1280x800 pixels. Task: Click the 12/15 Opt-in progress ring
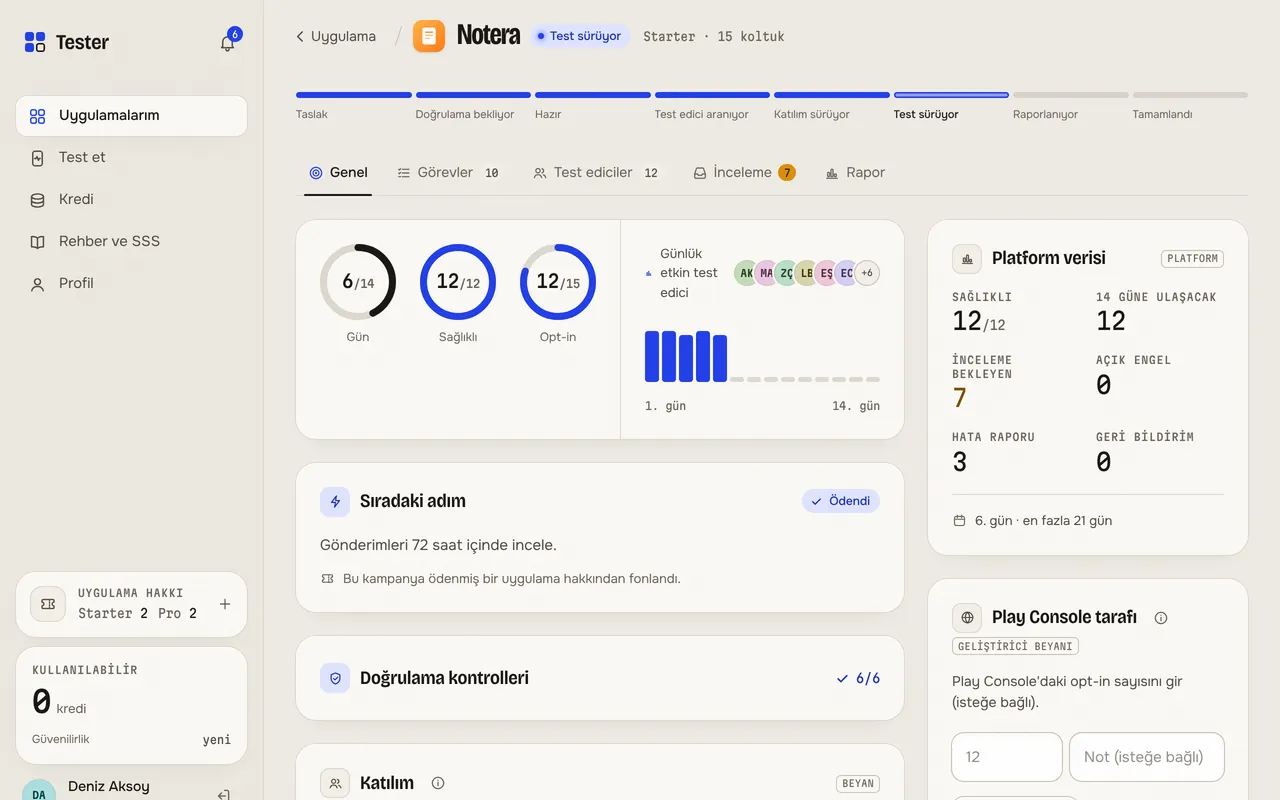[x=558, y=282]
